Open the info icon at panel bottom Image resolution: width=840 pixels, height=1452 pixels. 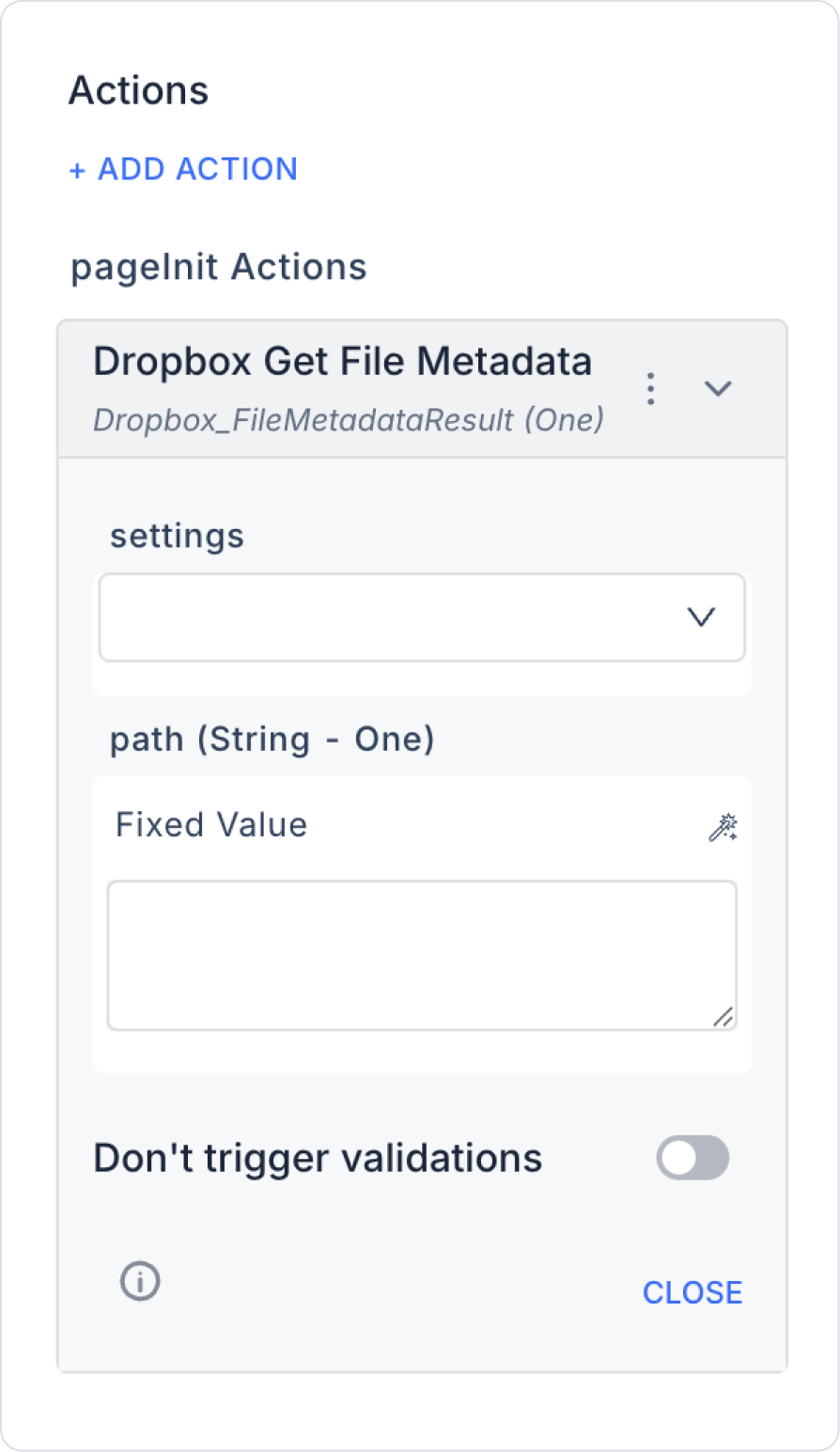[140, 1281]
